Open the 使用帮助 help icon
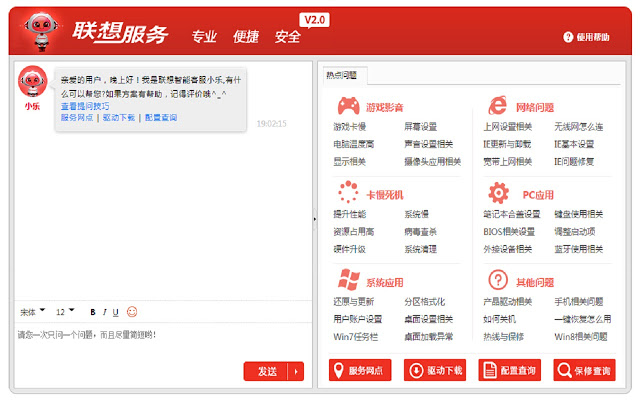Viewport: 640px width, 400px height. click(568, 37)
